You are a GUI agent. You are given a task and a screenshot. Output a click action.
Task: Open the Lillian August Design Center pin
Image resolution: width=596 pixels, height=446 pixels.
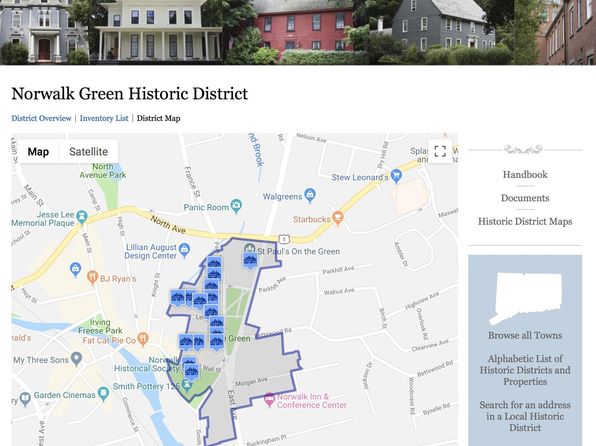pyautogui.click(x=184, y=251)
